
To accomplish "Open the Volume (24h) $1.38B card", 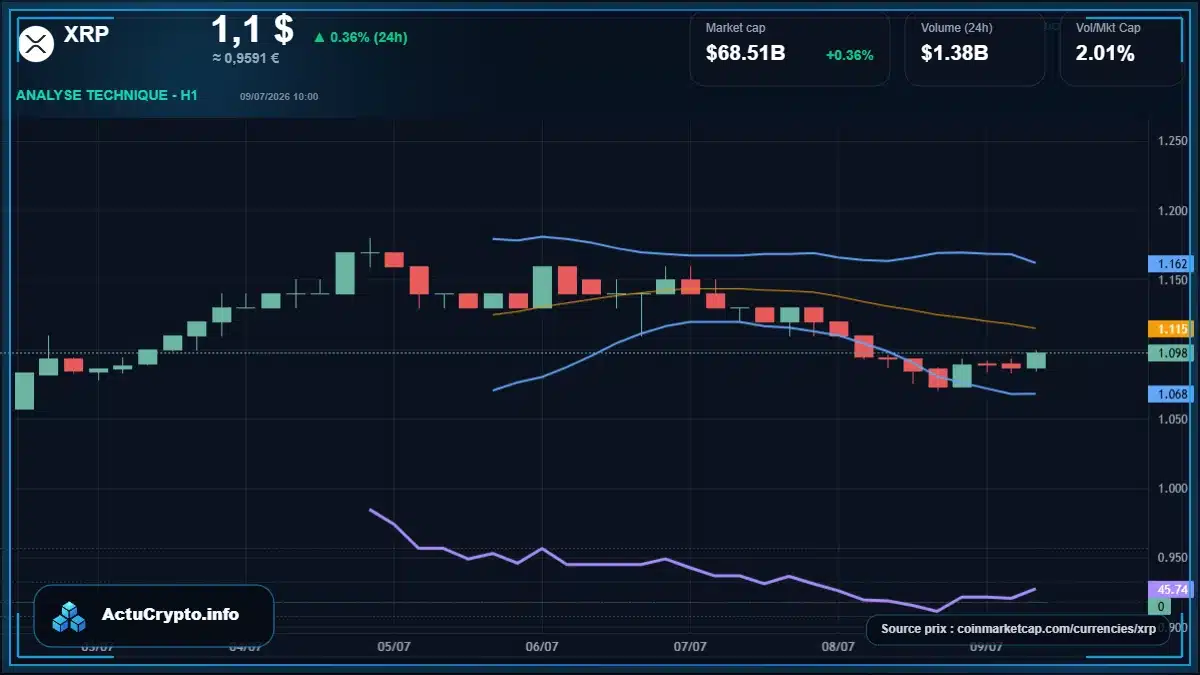I will tap(975, 48).
